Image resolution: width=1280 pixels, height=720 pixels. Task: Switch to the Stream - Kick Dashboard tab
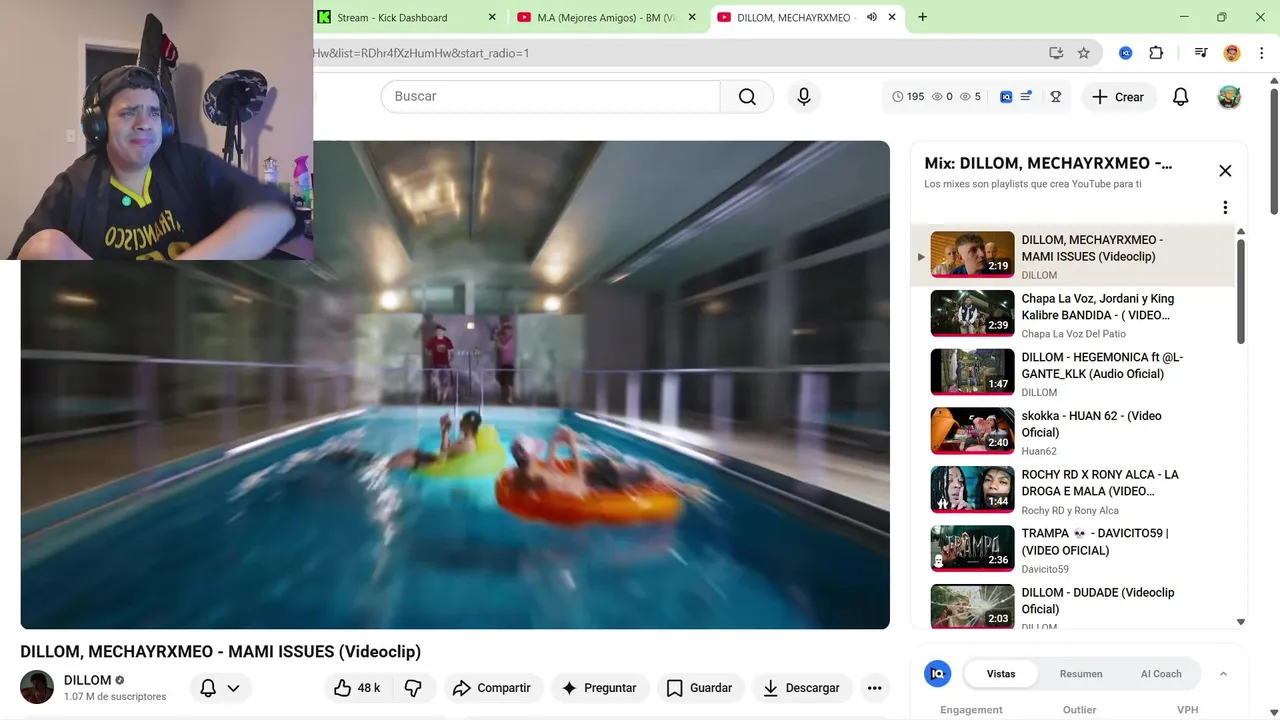click(x=408, y=17)
